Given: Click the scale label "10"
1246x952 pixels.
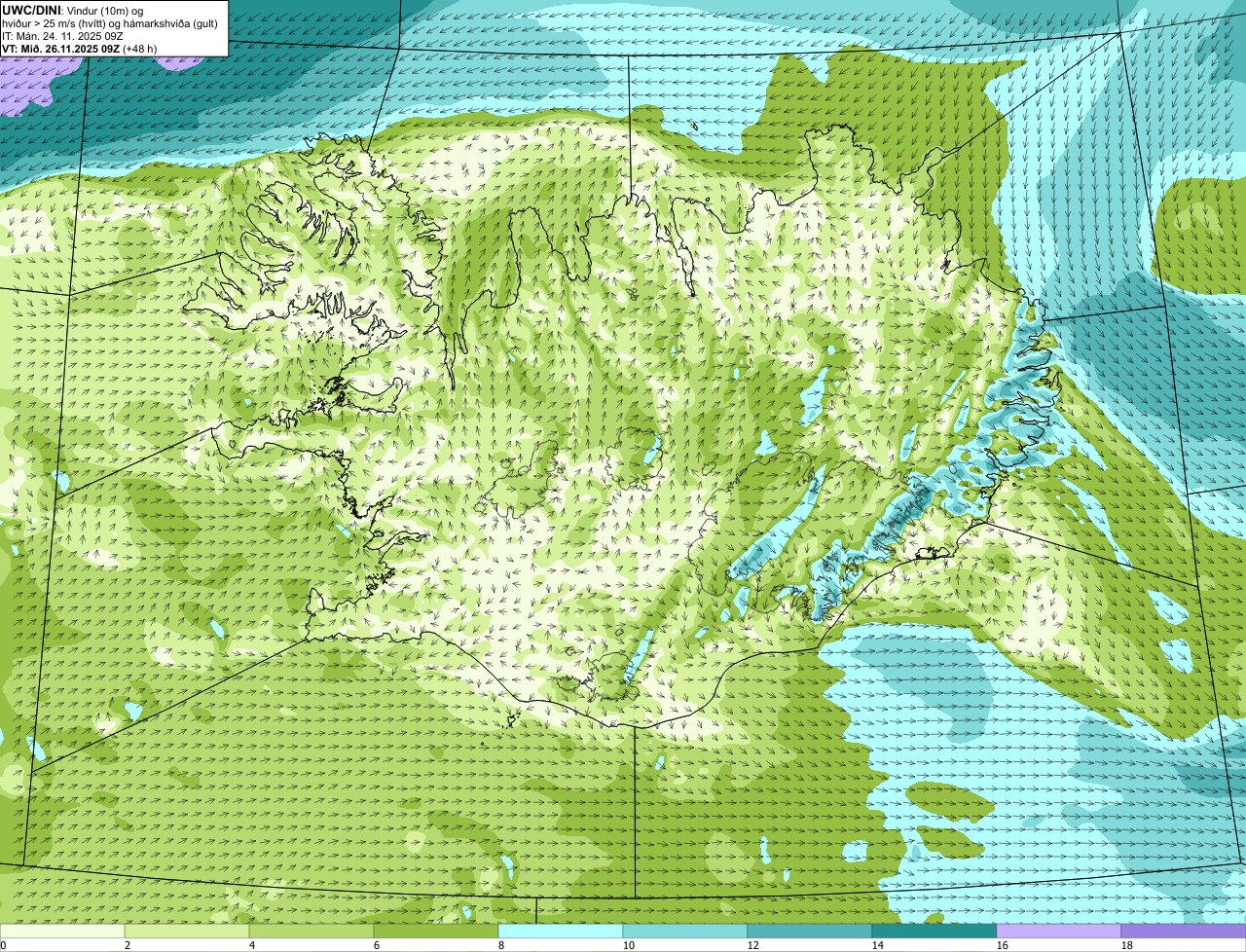Looking at the screenshot, I should (x=629, y=945).
